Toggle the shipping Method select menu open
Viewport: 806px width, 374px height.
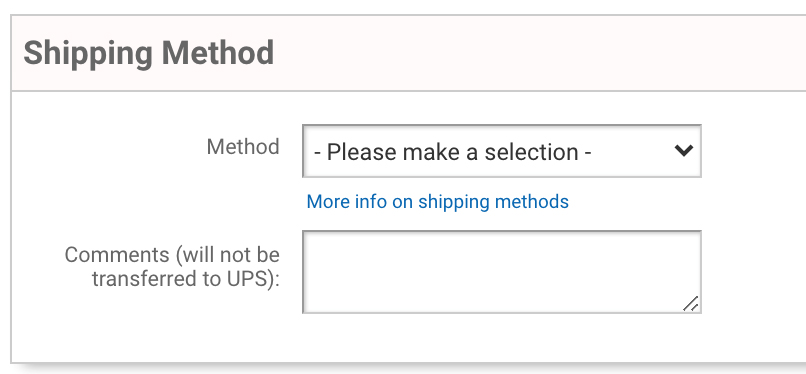point(502,151)
